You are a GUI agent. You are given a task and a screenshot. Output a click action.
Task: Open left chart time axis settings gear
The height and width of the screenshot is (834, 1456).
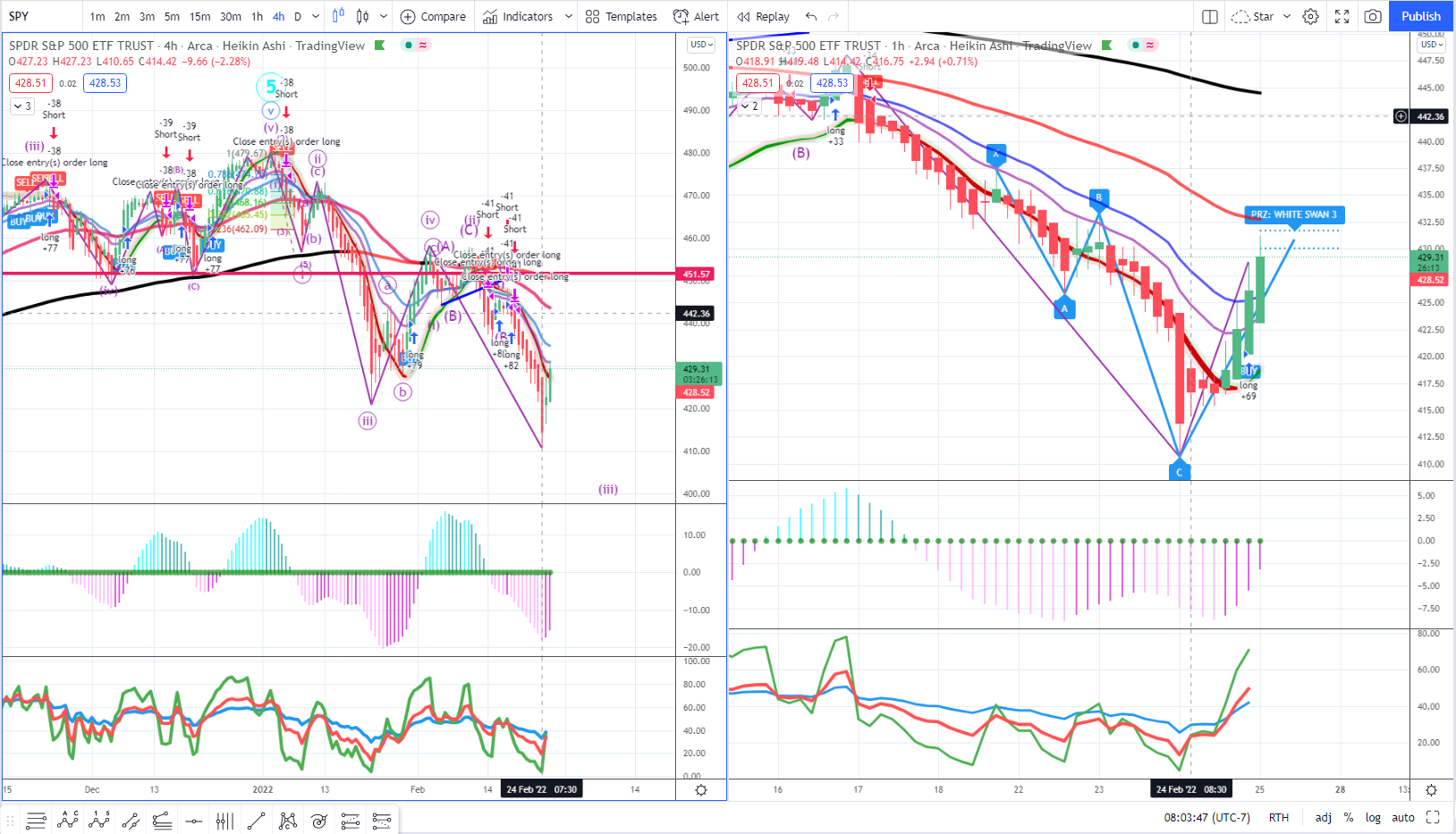click(x=701, y=790)
